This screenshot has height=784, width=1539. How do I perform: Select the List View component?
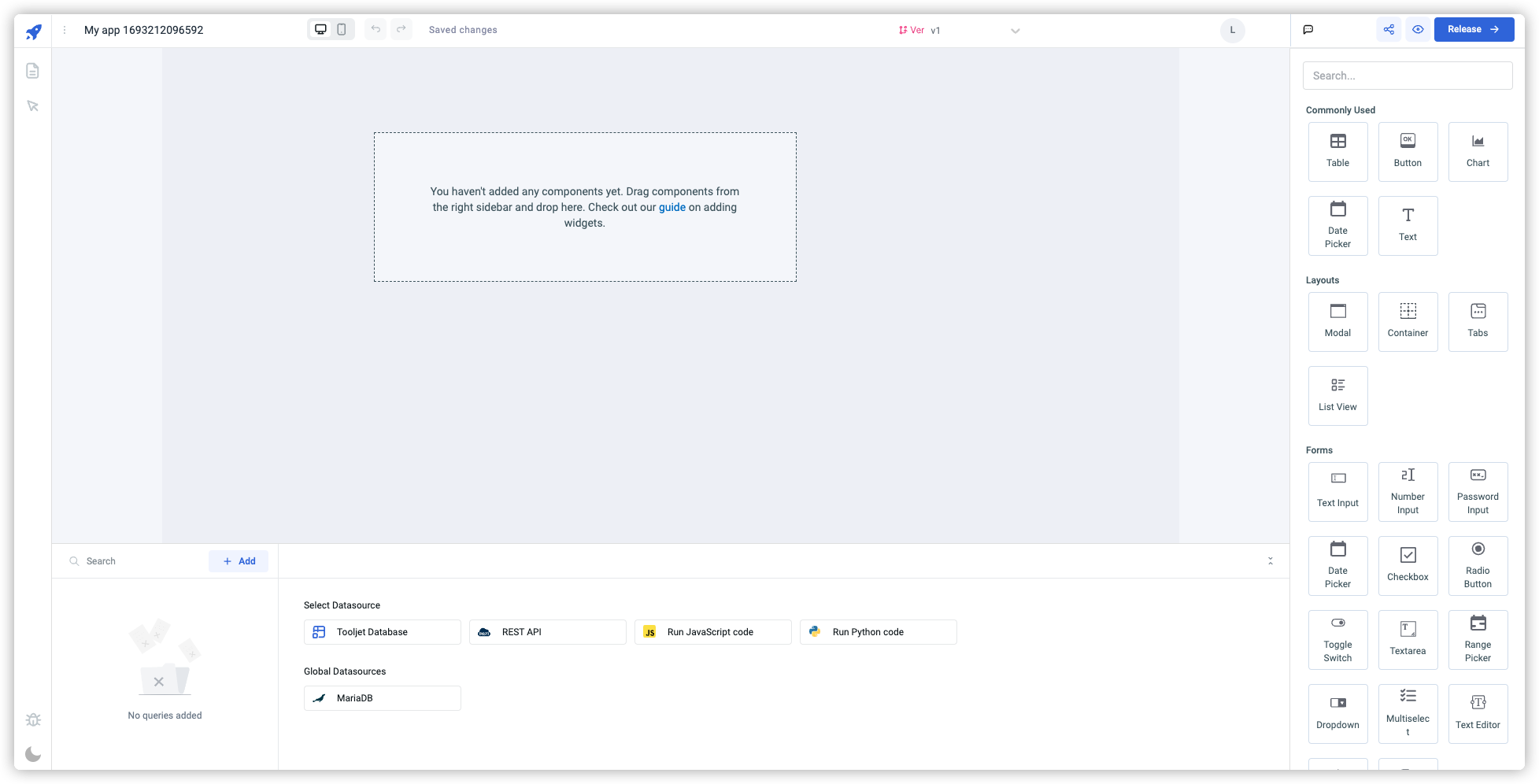point(1337,395)
